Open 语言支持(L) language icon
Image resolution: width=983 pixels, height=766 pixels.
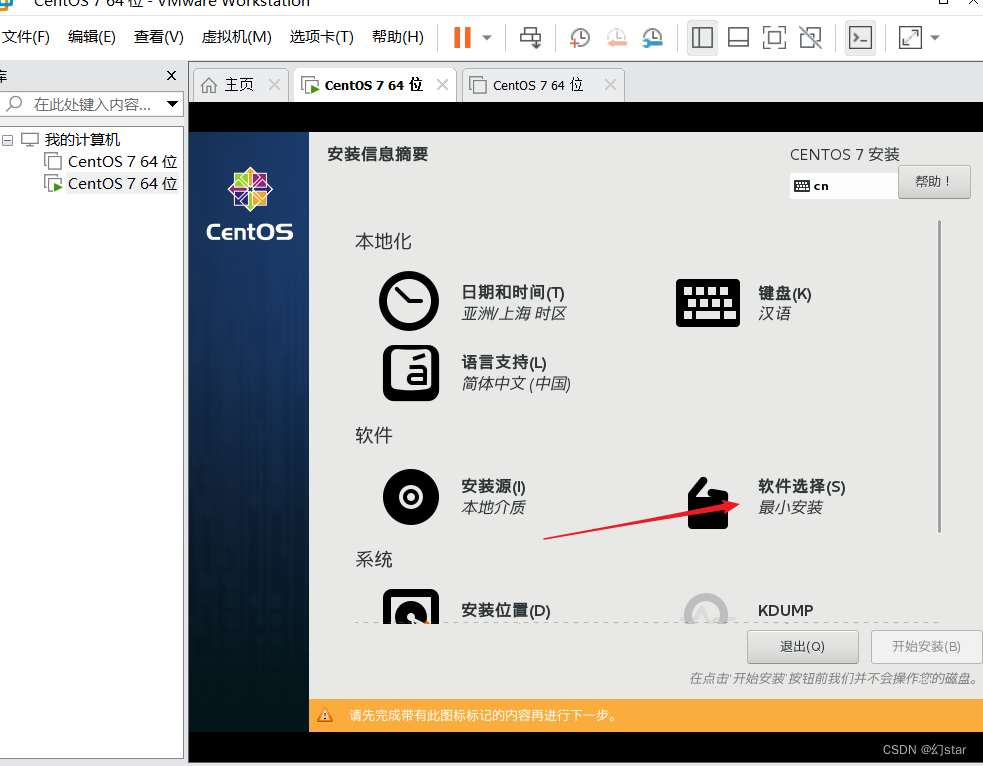(x=411, y=372)
